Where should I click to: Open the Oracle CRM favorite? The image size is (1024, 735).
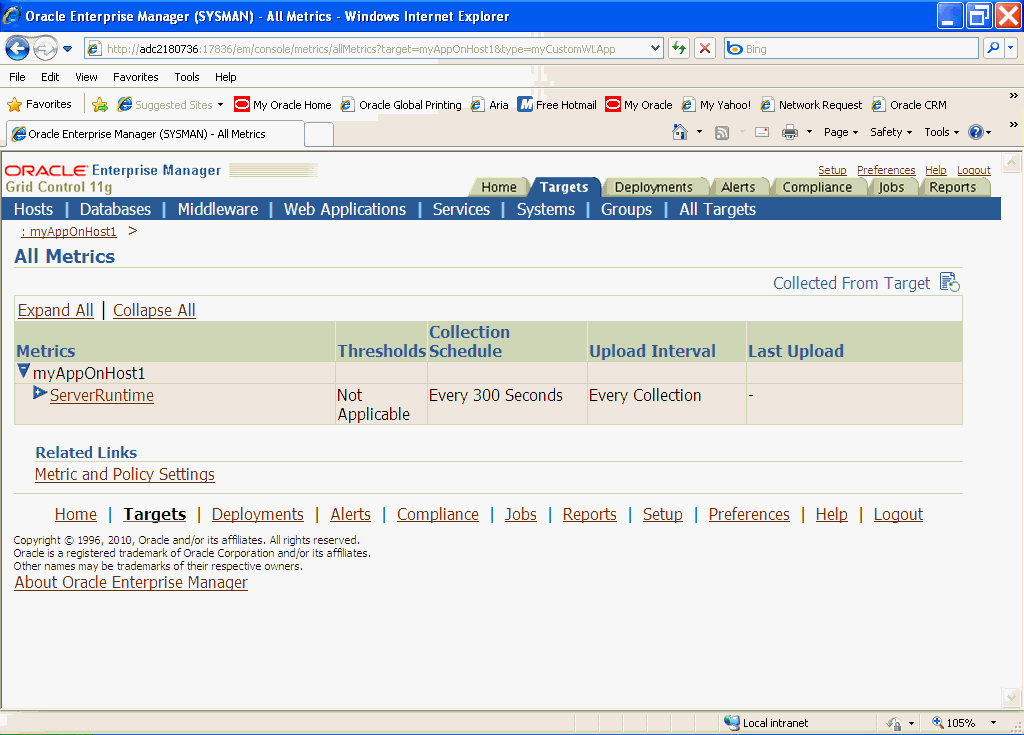click(909, 105)
